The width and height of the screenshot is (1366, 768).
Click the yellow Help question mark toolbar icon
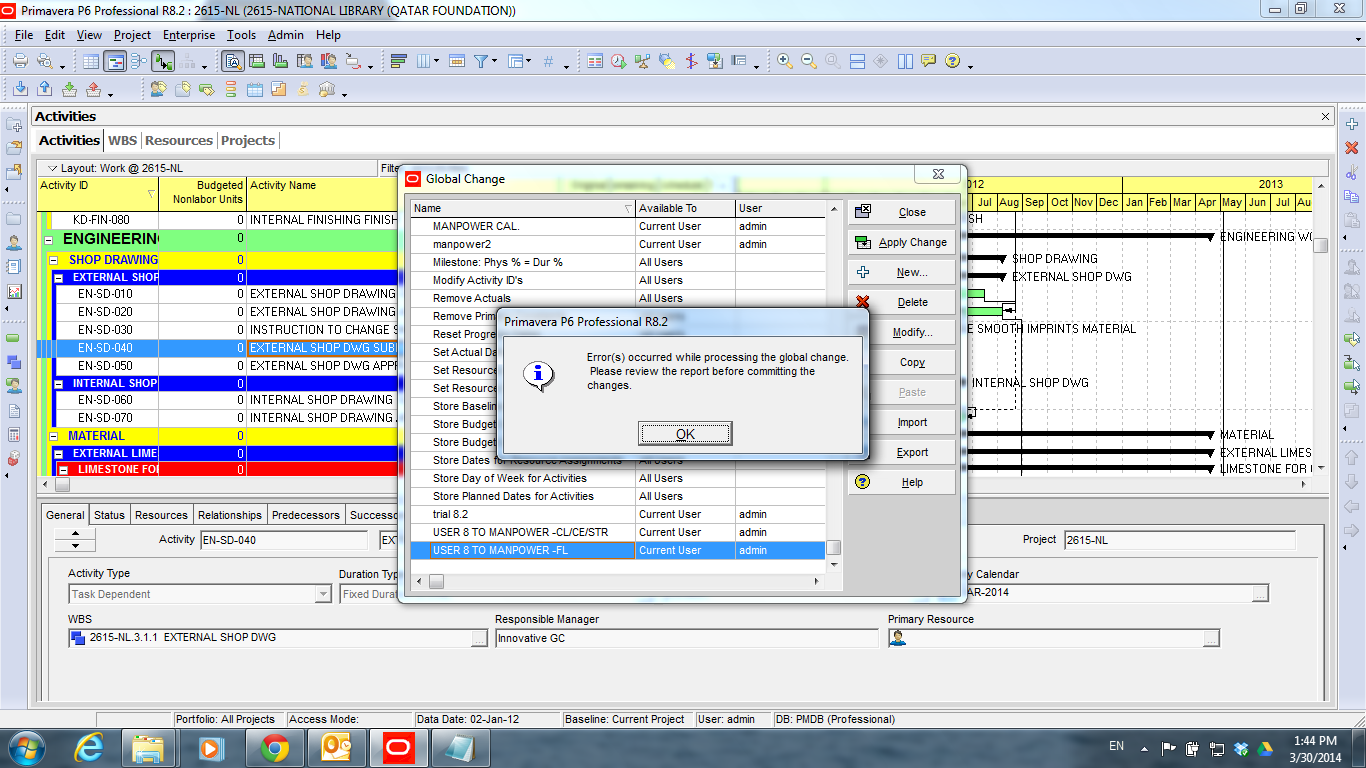(953, 61)
